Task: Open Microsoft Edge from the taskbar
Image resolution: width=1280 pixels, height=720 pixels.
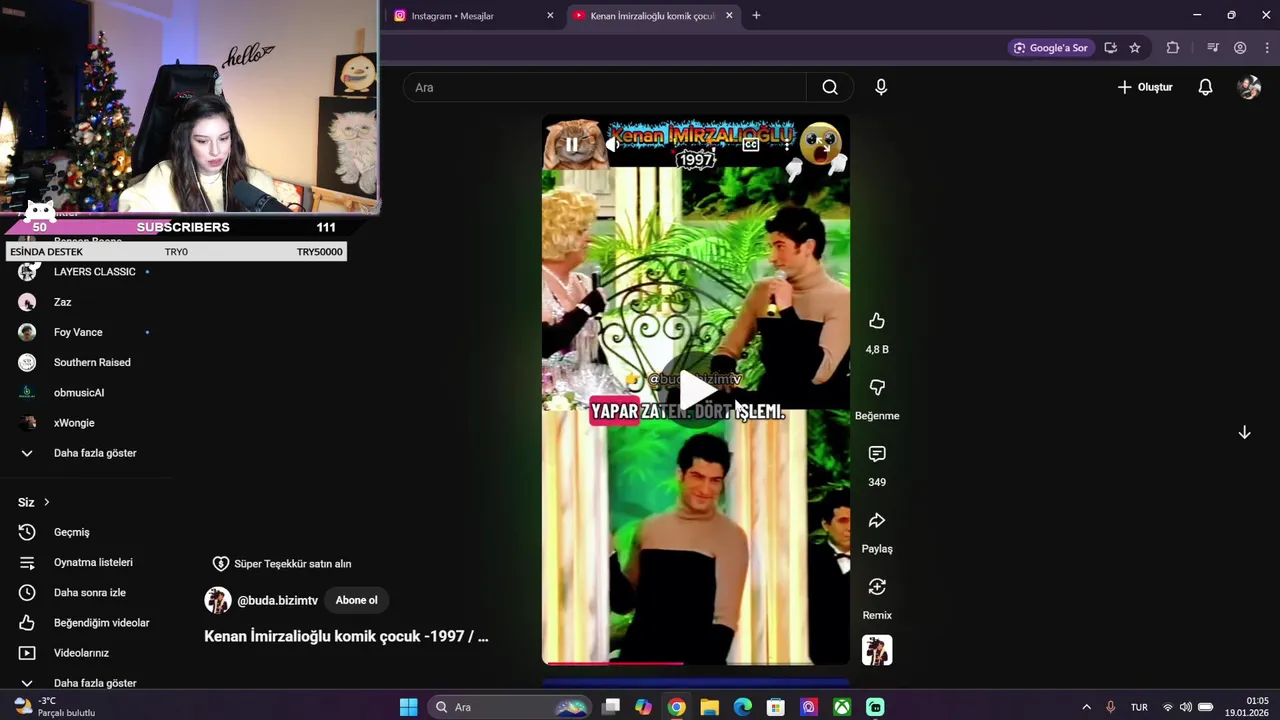Action: click(x=742, y=707)
